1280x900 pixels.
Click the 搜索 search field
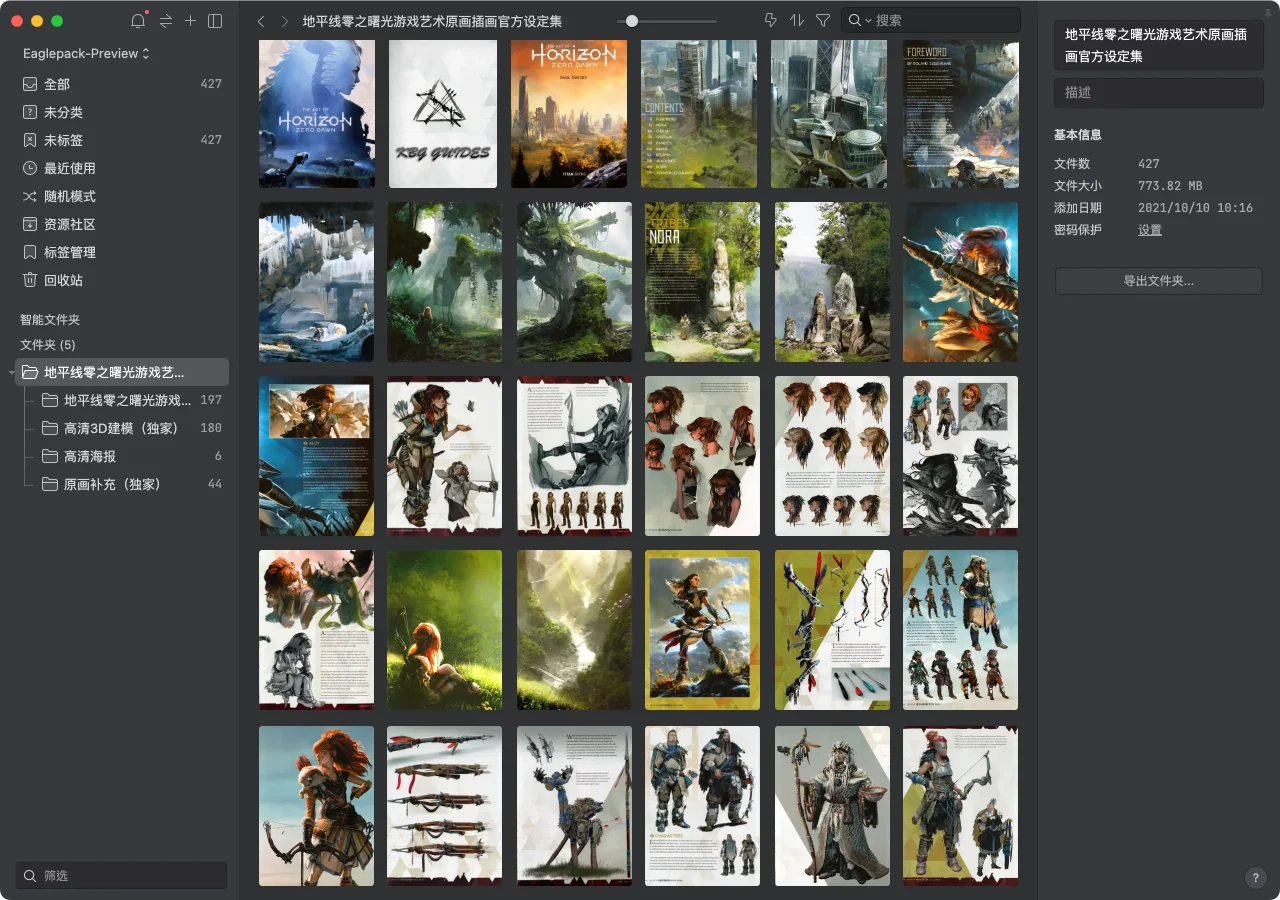click(930, 20)
